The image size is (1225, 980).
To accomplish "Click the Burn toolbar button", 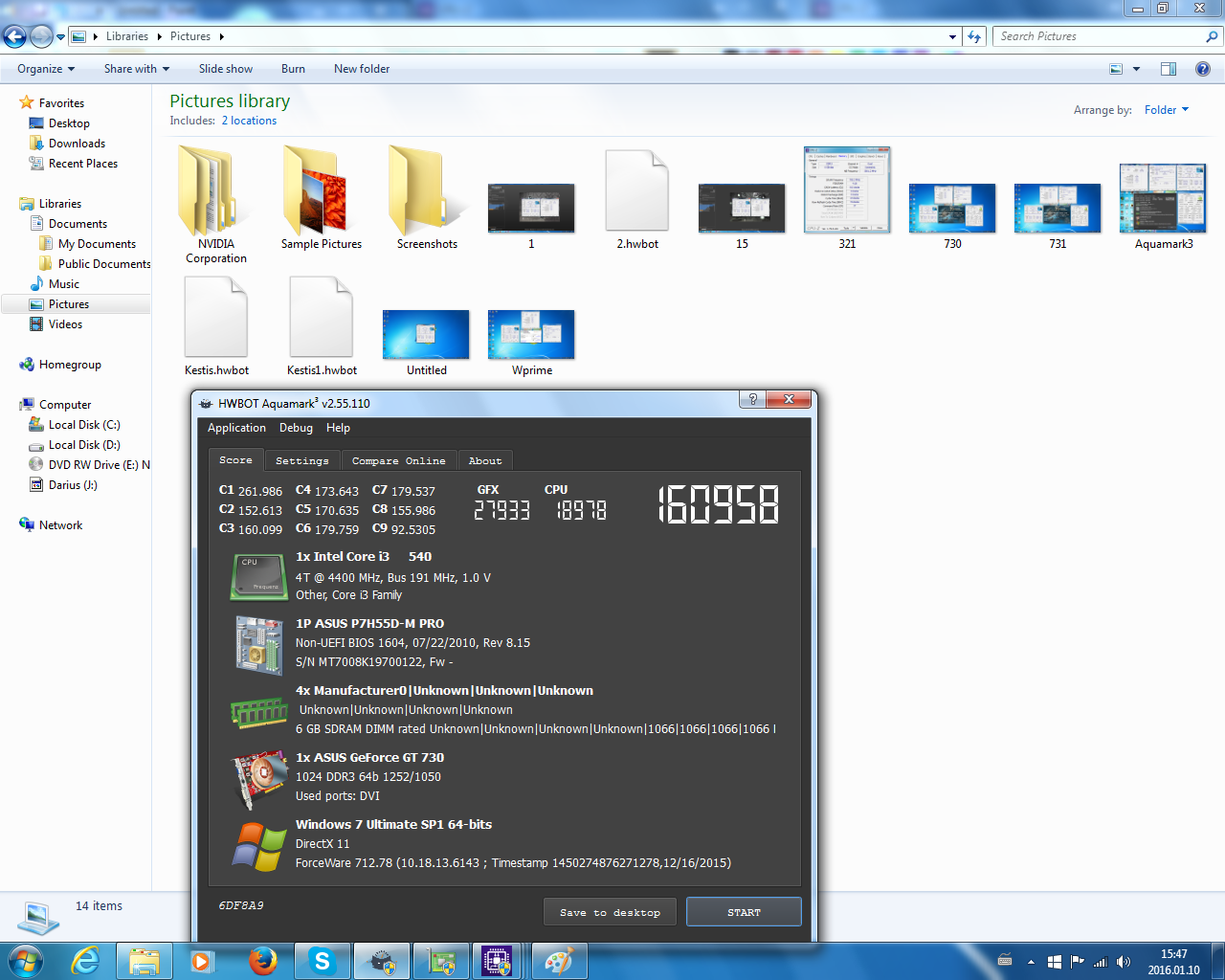I will (x=293, y=69).
